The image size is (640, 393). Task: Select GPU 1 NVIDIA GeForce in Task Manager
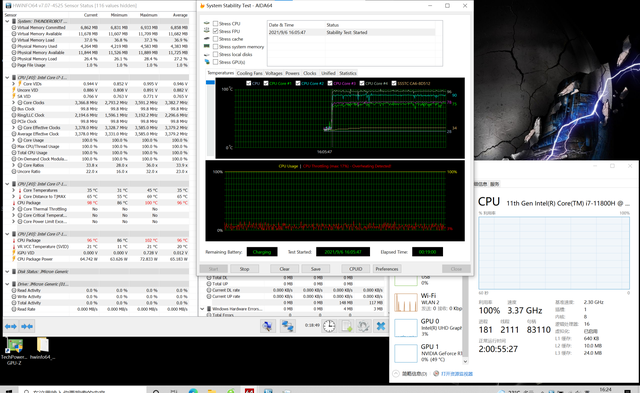[428, 353]
